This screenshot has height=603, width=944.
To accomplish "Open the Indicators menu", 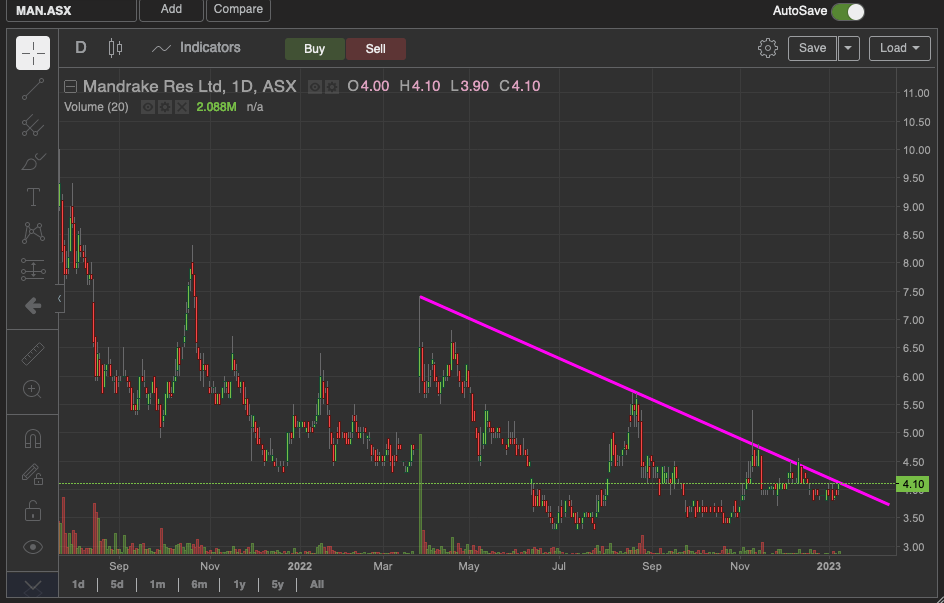I will (x=196, y=48).
